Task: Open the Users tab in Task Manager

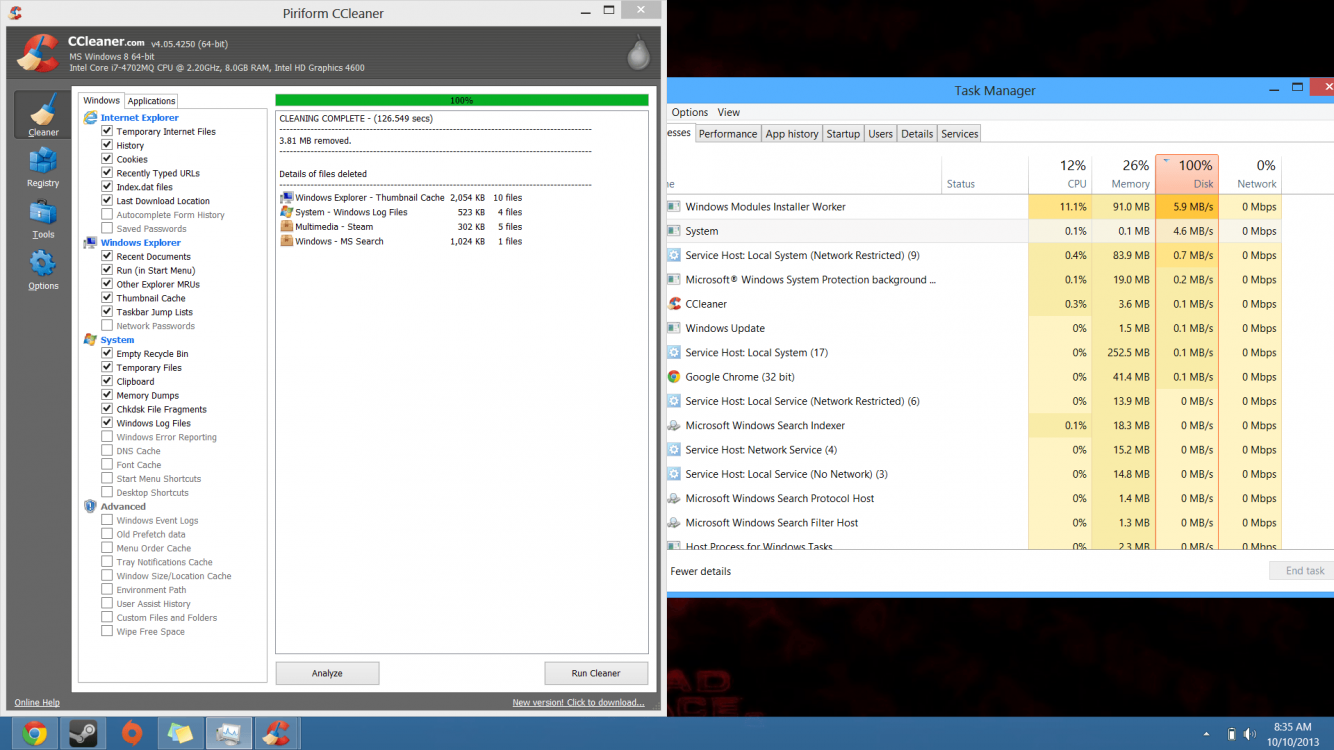Action: (x=880, y=134)
